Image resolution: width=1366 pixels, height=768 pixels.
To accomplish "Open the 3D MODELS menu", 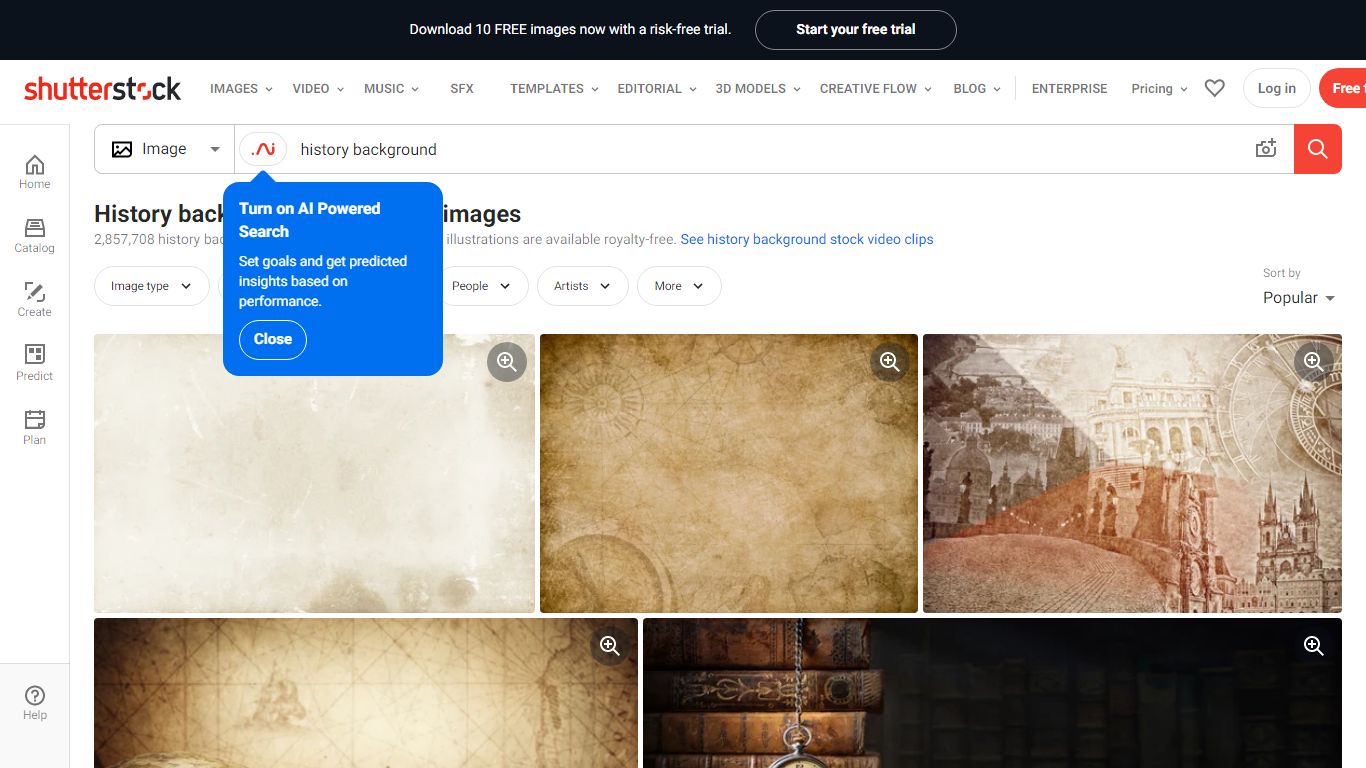I will [758, 89].
